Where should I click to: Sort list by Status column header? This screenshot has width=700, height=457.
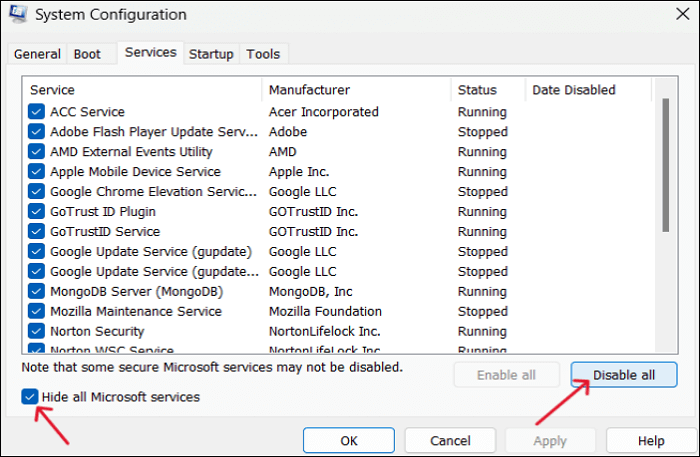[487, 90]
